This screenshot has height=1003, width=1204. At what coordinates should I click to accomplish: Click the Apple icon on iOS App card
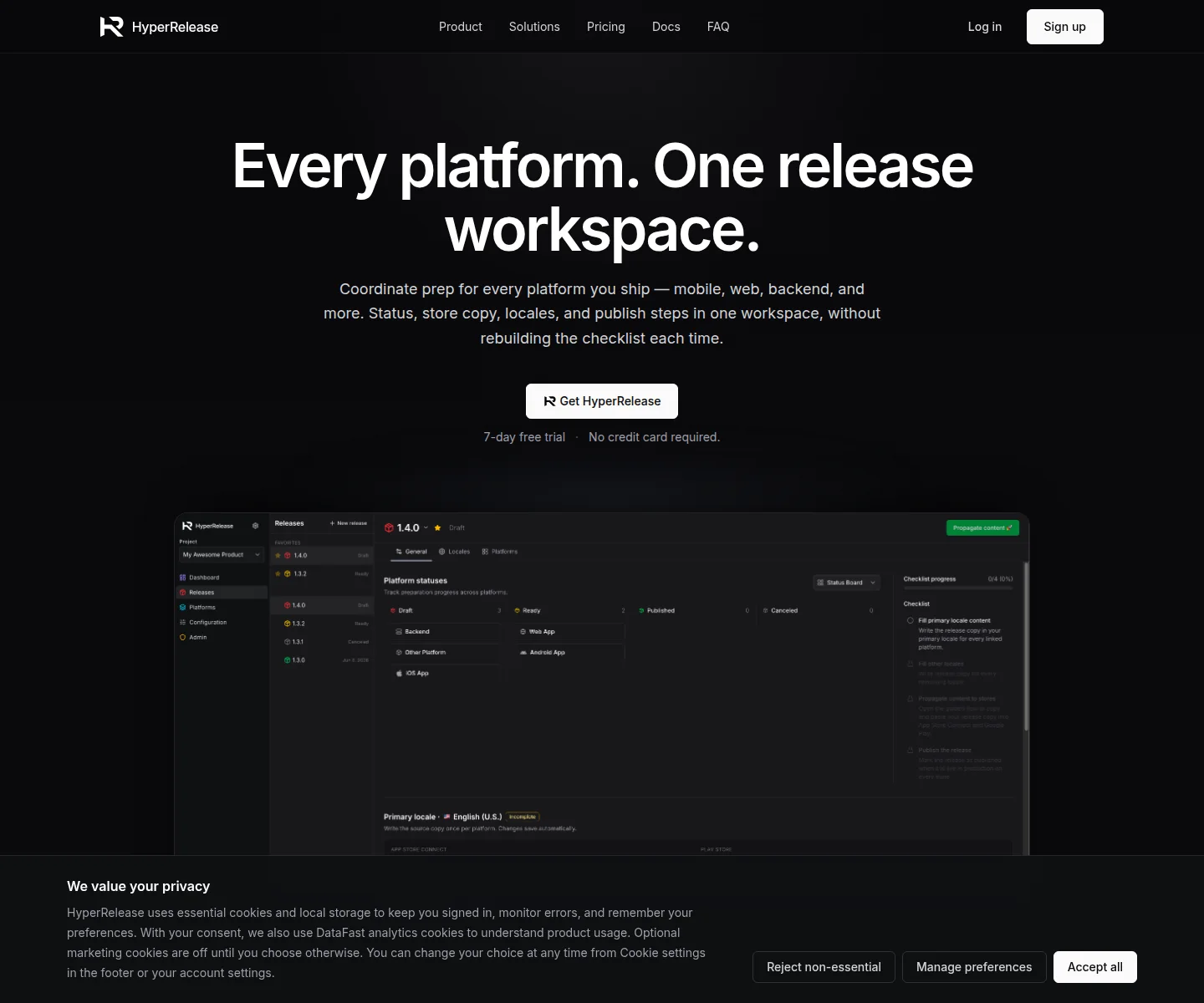tap(399, 673)
